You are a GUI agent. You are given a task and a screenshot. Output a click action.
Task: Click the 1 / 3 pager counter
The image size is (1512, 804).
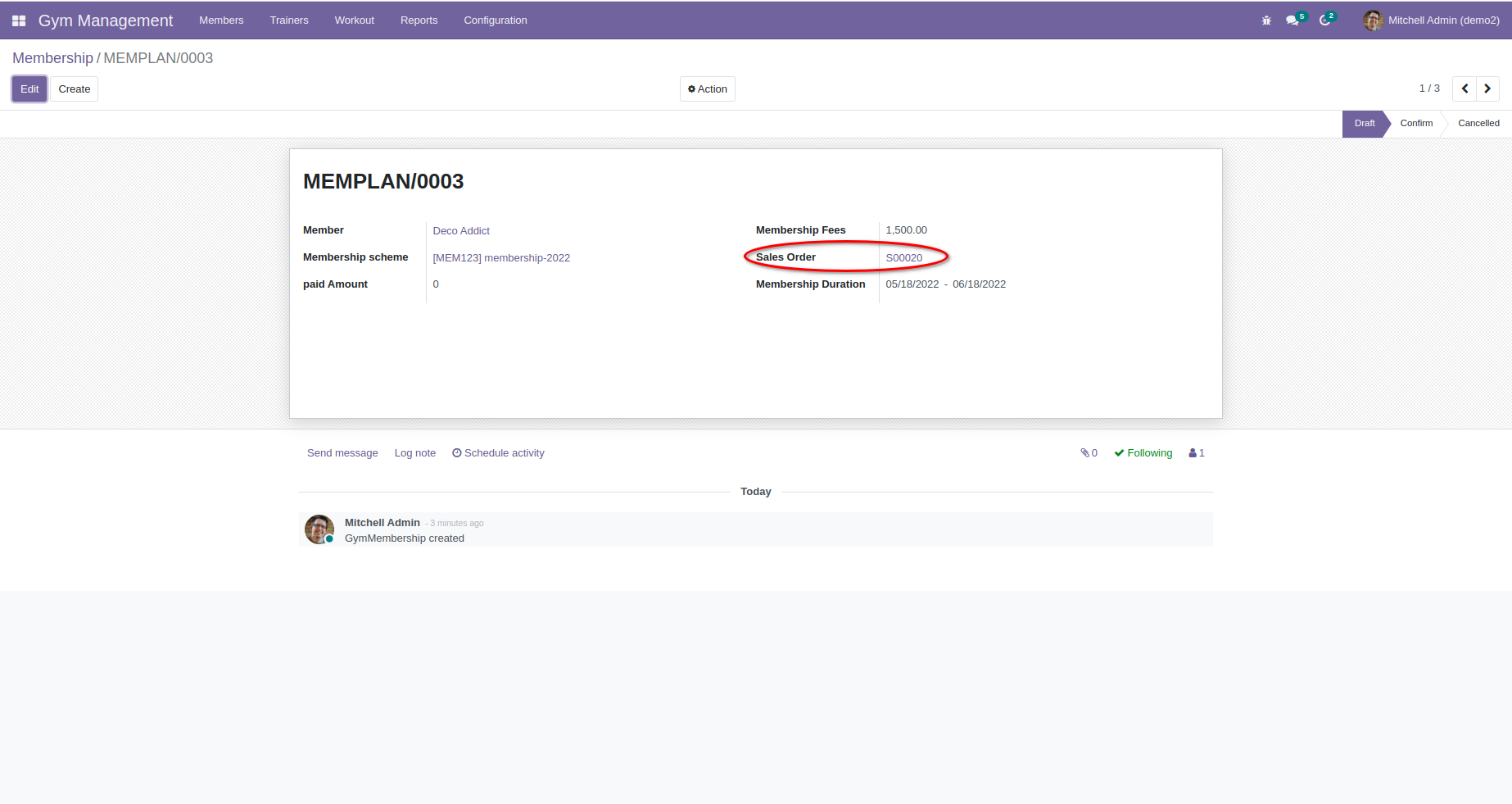(1429, 89)
